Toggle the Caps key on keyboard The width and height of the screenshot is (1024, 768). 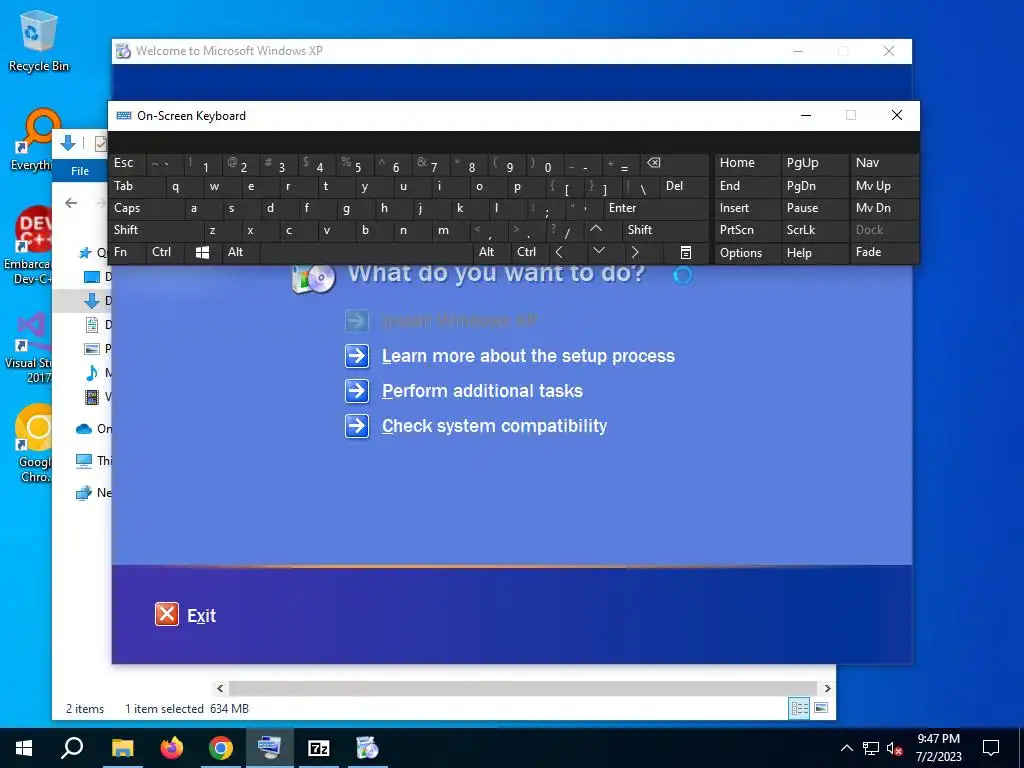[146, 208]
